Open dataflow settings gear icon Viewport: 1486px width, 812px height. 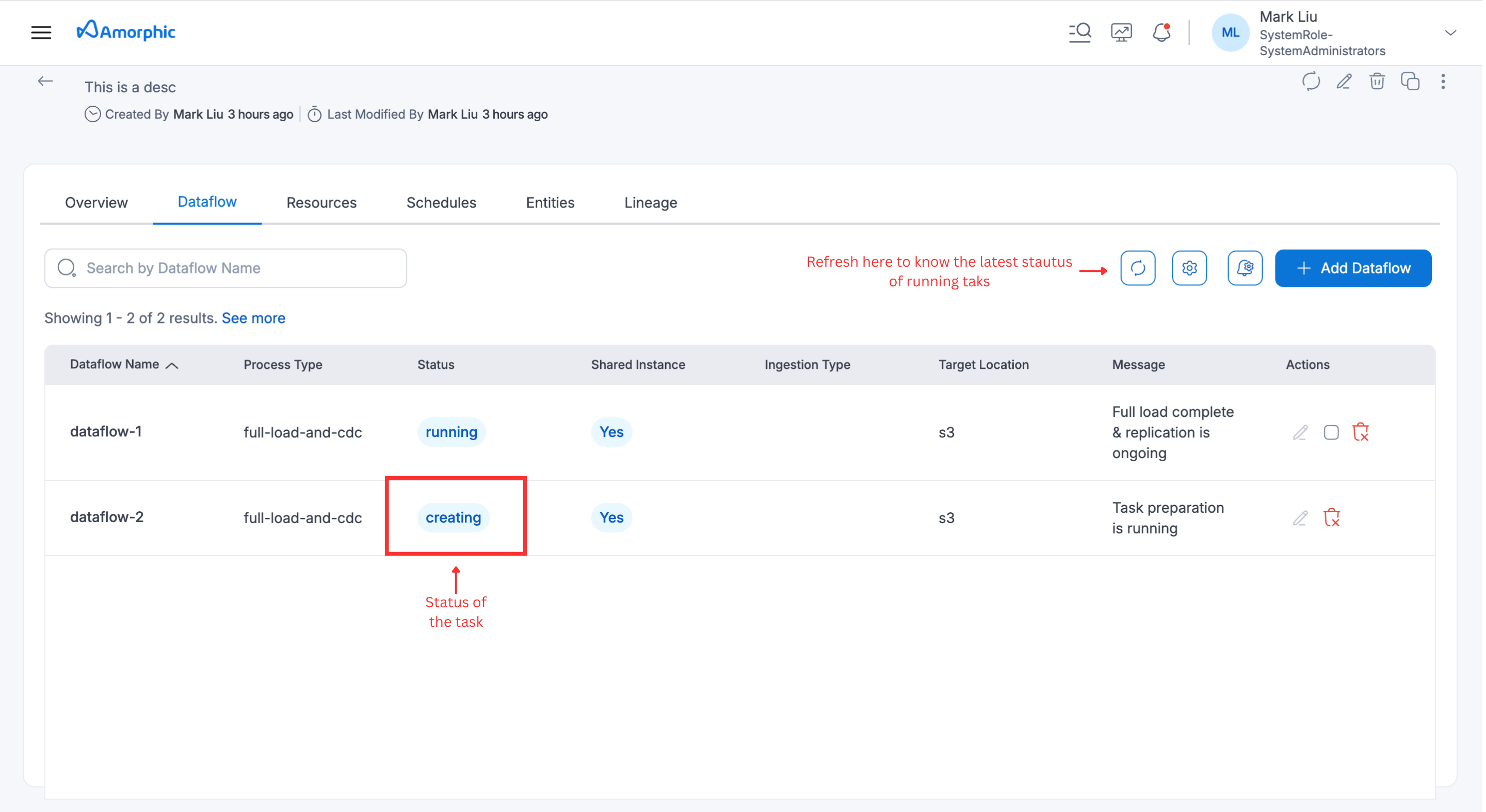point(1189,268)
